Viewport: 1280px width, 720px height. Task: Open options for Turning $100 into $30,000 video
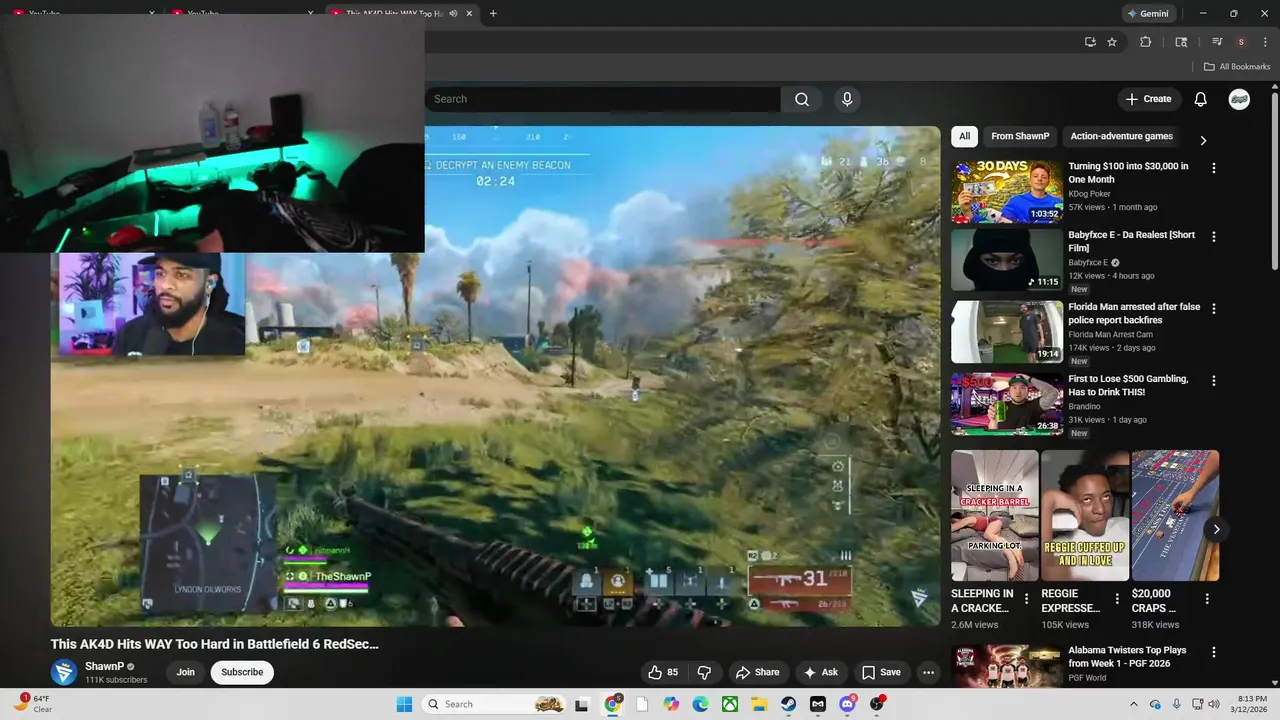pos(1214,168)
